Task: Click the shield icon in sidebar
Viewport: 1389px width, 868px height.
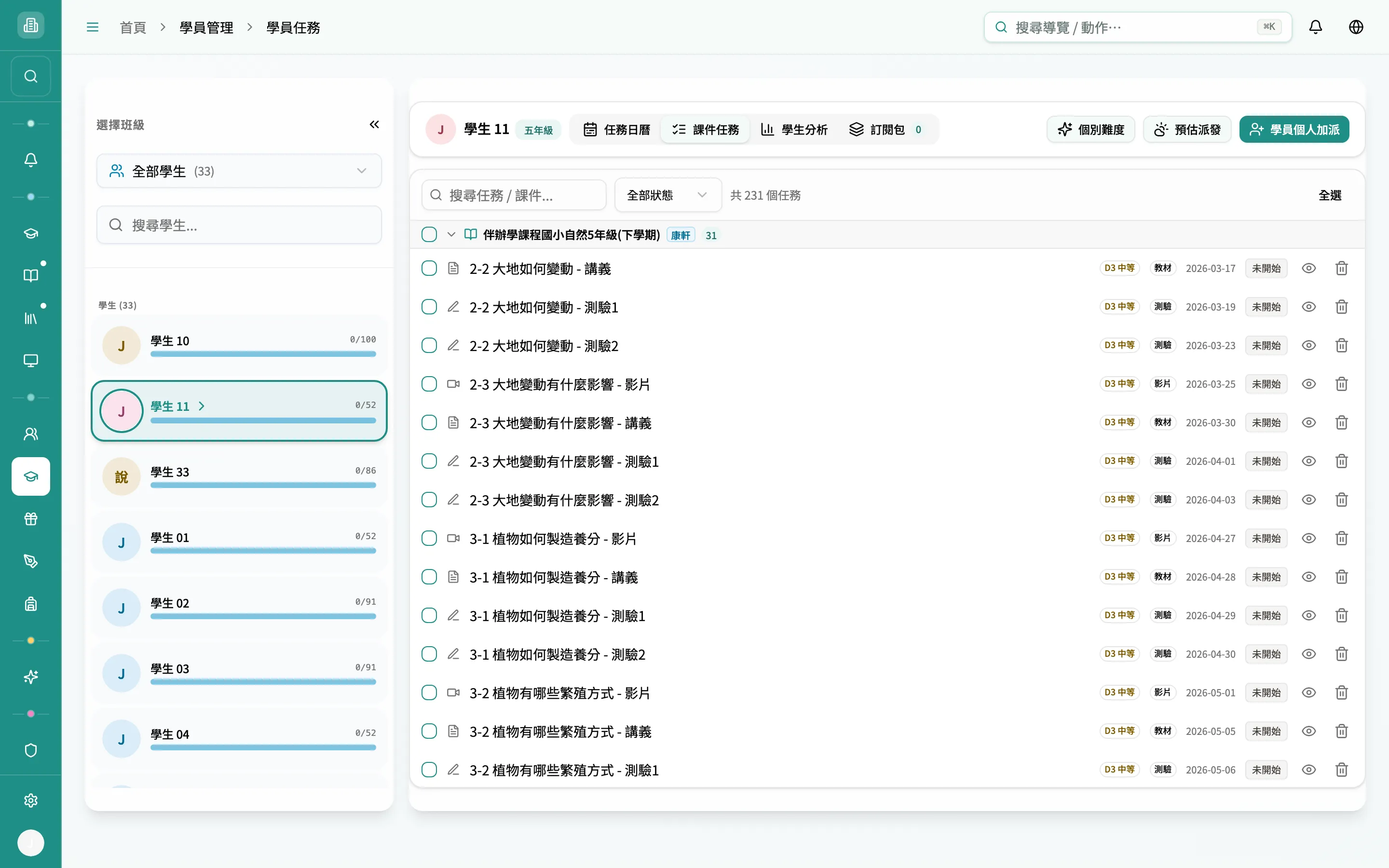Action: [31, 750]
